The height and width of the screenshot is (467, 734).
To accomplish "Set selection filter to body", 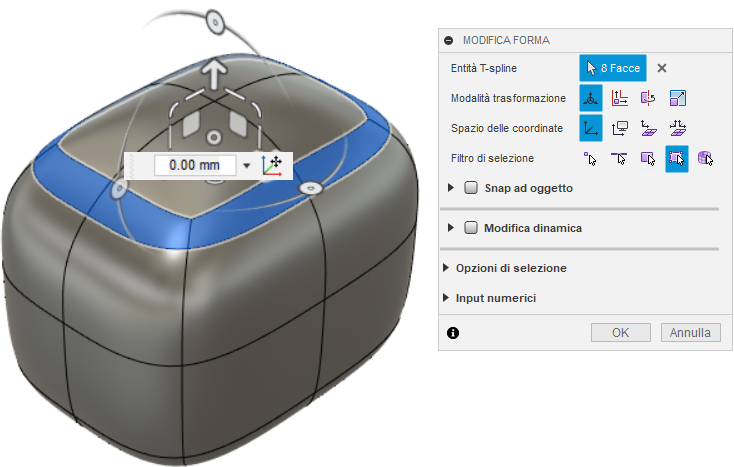I will (705, 158).
